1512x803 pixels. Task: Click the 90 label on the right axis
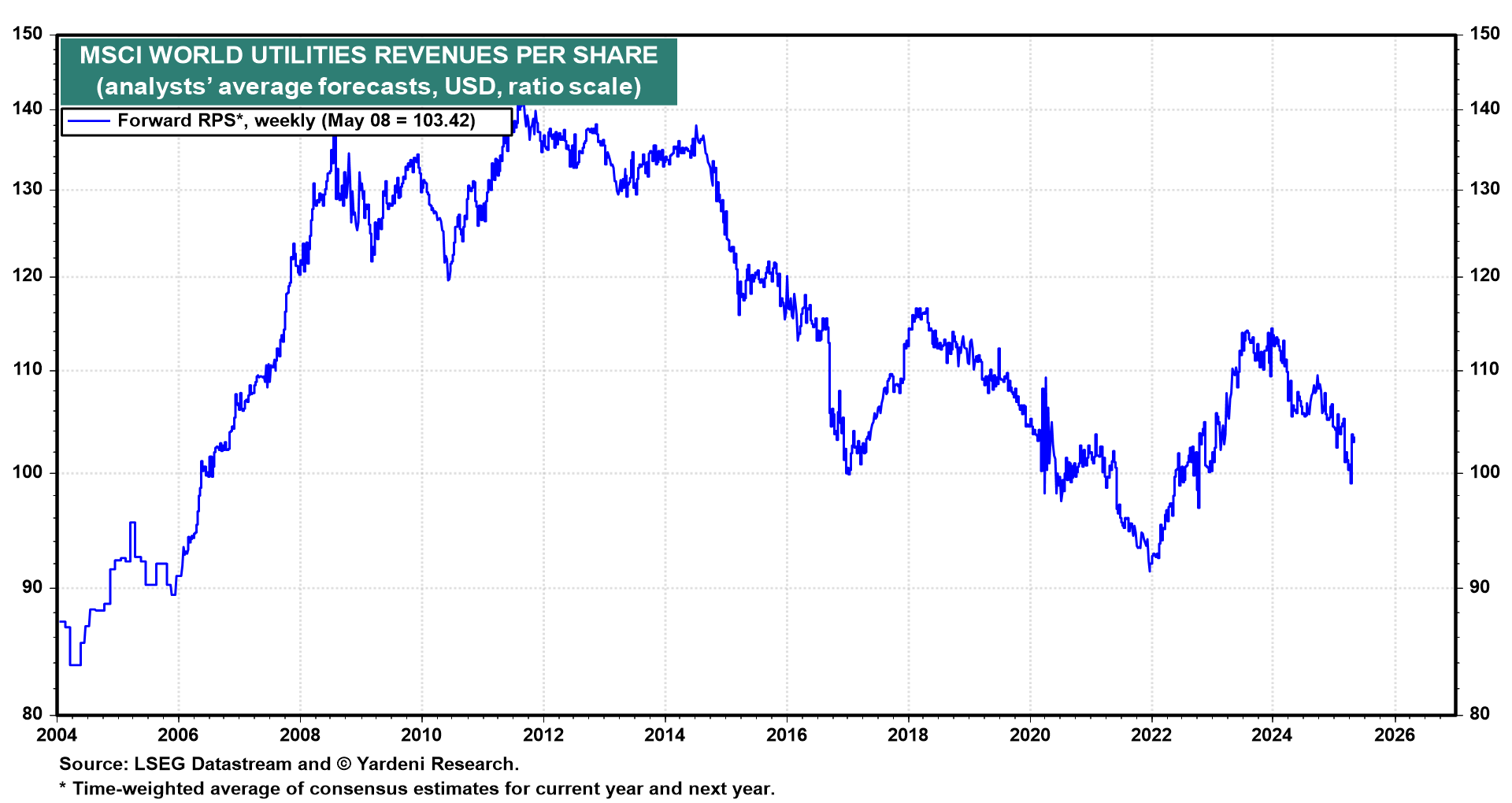pos(1480,587)
